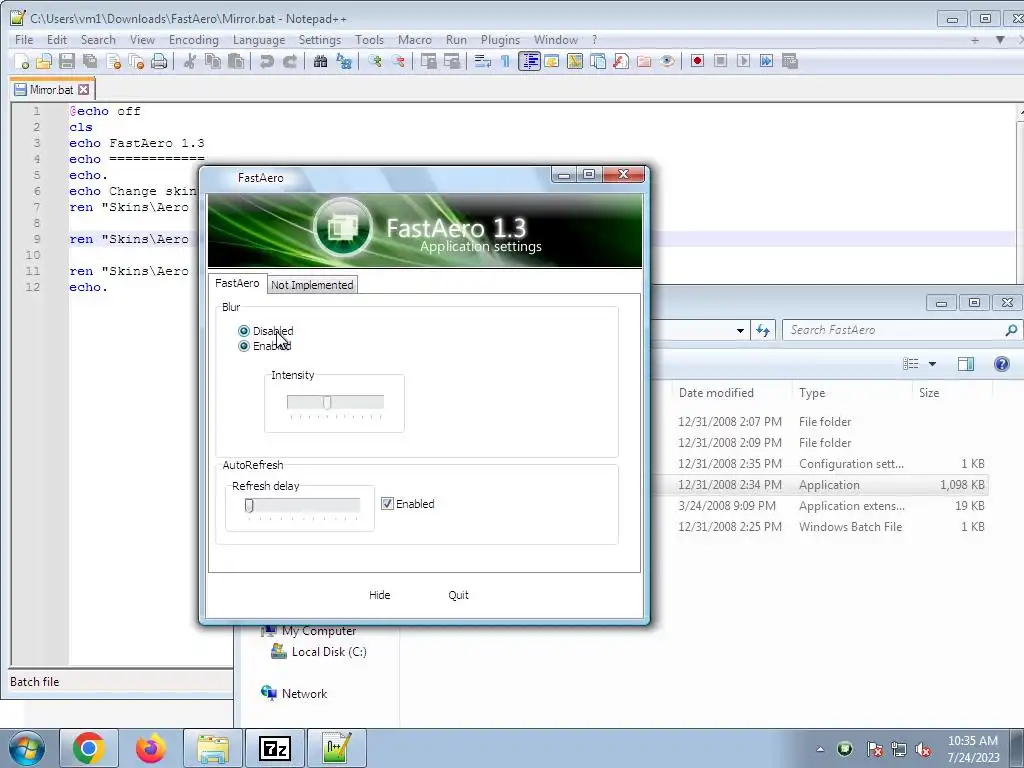Click the Replace toolbar icon
This screenshot has height=768, width=1024.
344,61
